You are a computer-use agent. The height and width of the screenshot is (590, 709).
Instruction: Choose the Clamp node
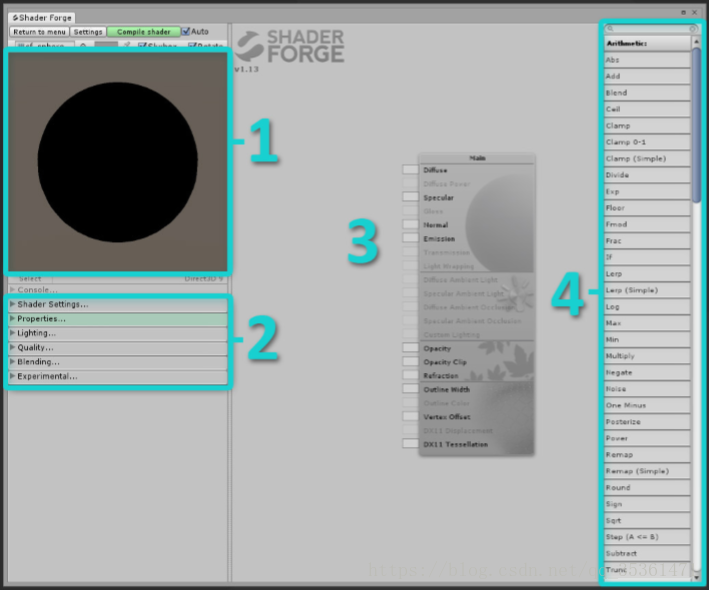648,126
